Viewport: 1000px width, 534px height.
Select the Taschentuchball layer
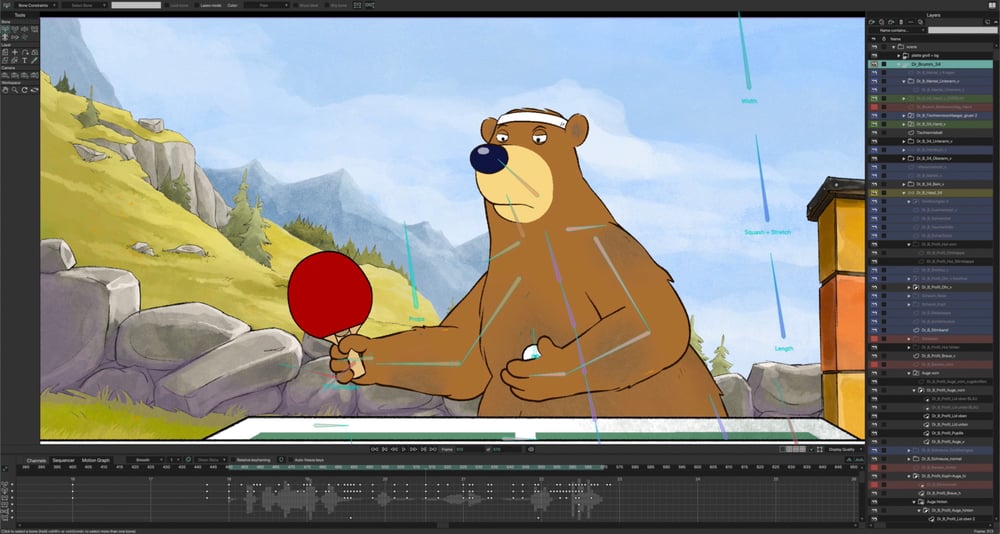[930, 132]
